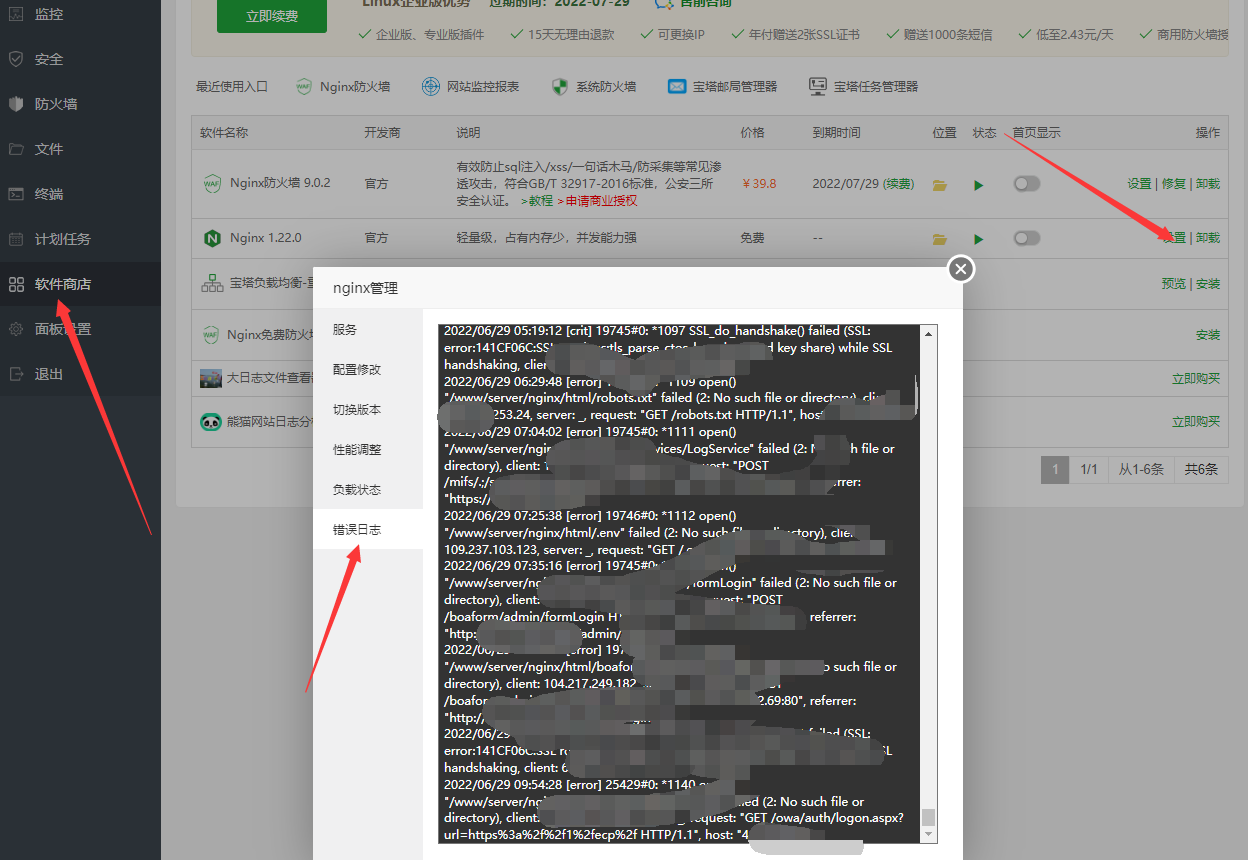Open the 终端 terminal icon
This screenshot has width=1248, height=860.
[x=16, y=194]
